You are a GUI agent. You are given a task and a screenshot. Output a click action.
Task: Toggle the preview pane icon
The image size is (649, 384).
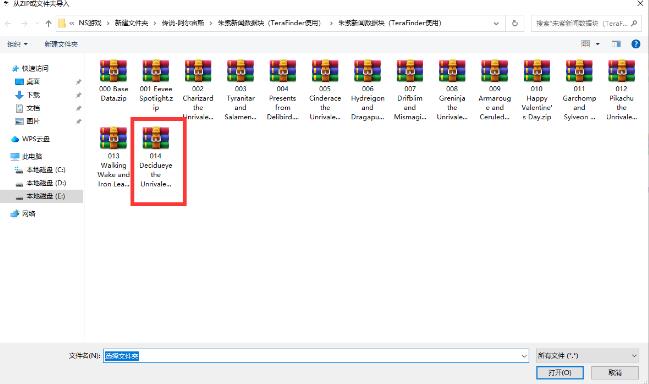coord(616,44)
